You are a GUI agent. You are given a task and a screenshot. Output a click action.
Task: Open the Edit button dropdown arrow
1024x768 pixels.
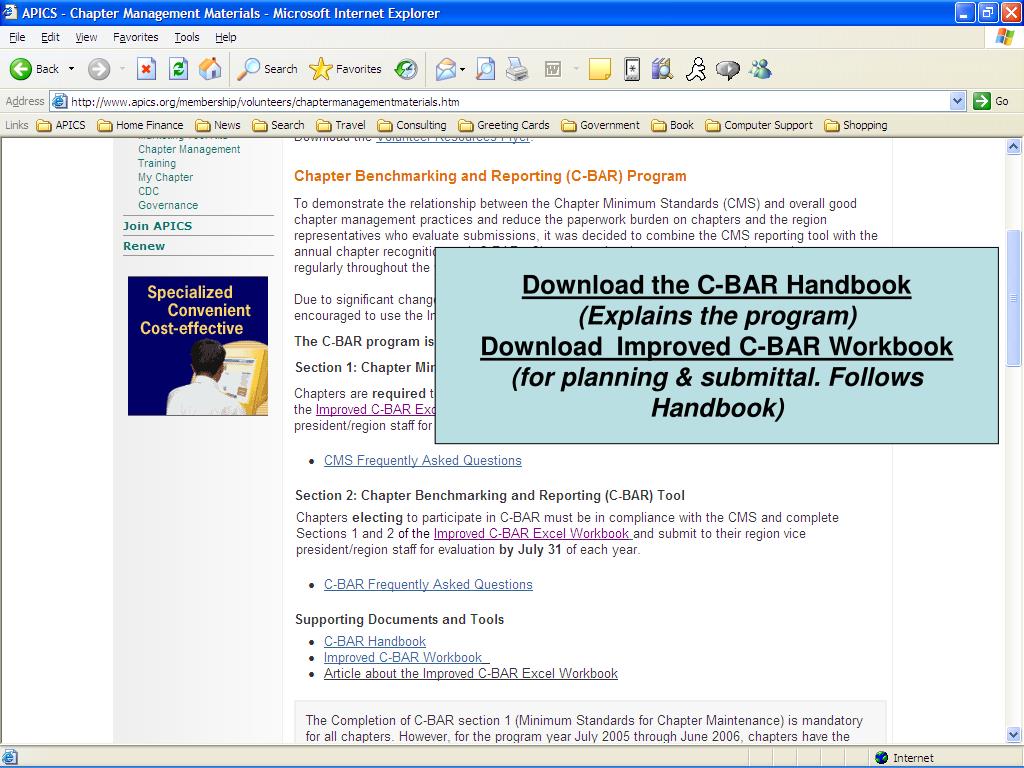click(x=576, y=69)
